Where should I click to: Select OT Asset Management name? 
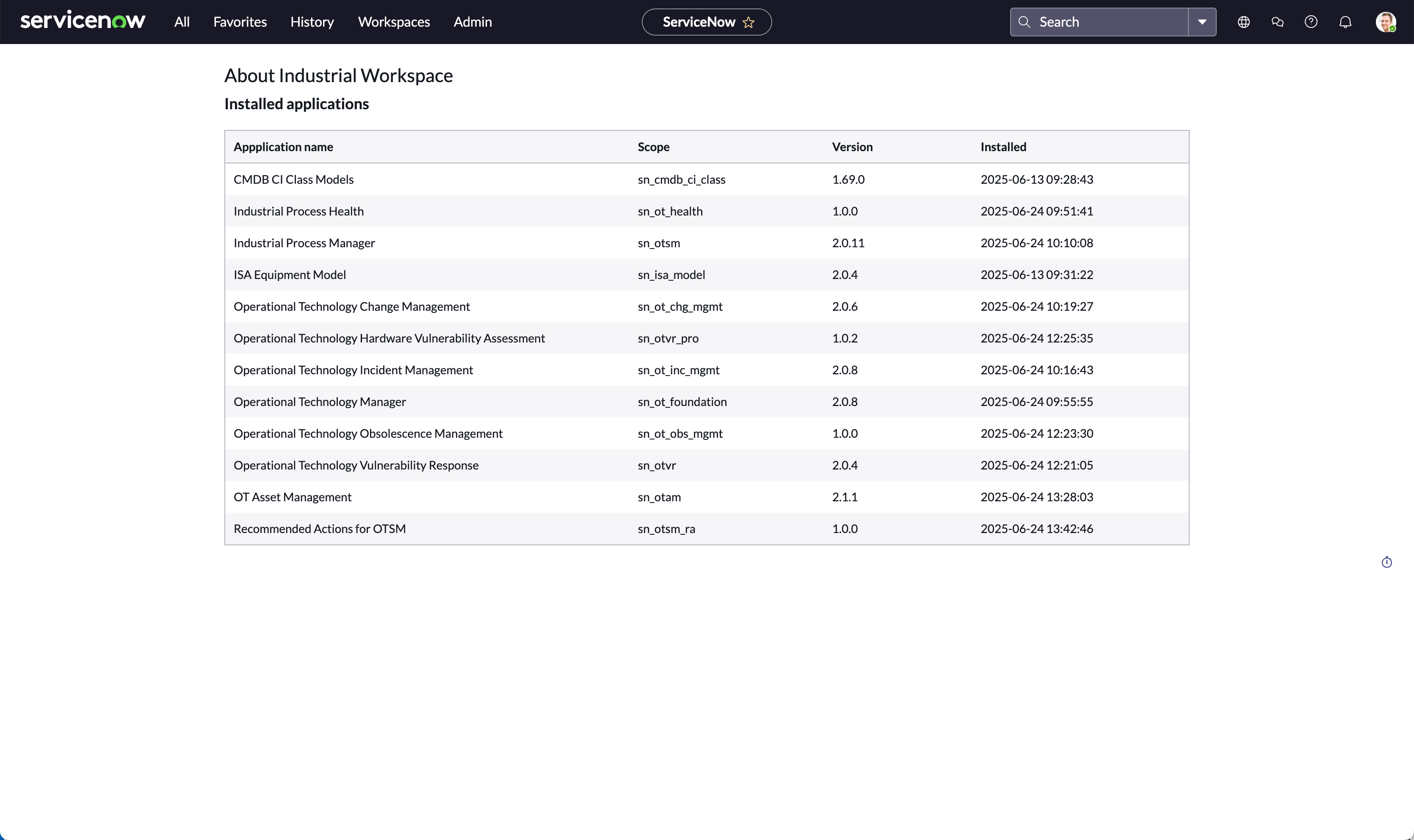click(293, 496)
